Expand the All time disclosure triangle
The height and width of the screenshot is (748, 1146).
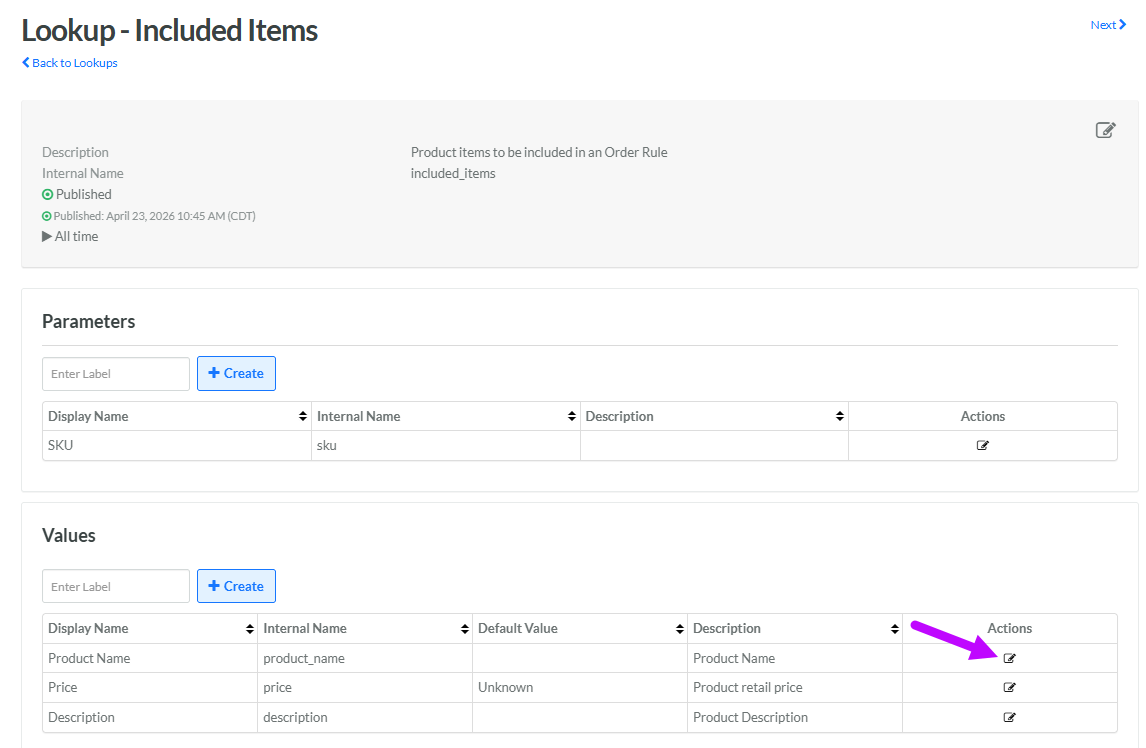[47, 237]
